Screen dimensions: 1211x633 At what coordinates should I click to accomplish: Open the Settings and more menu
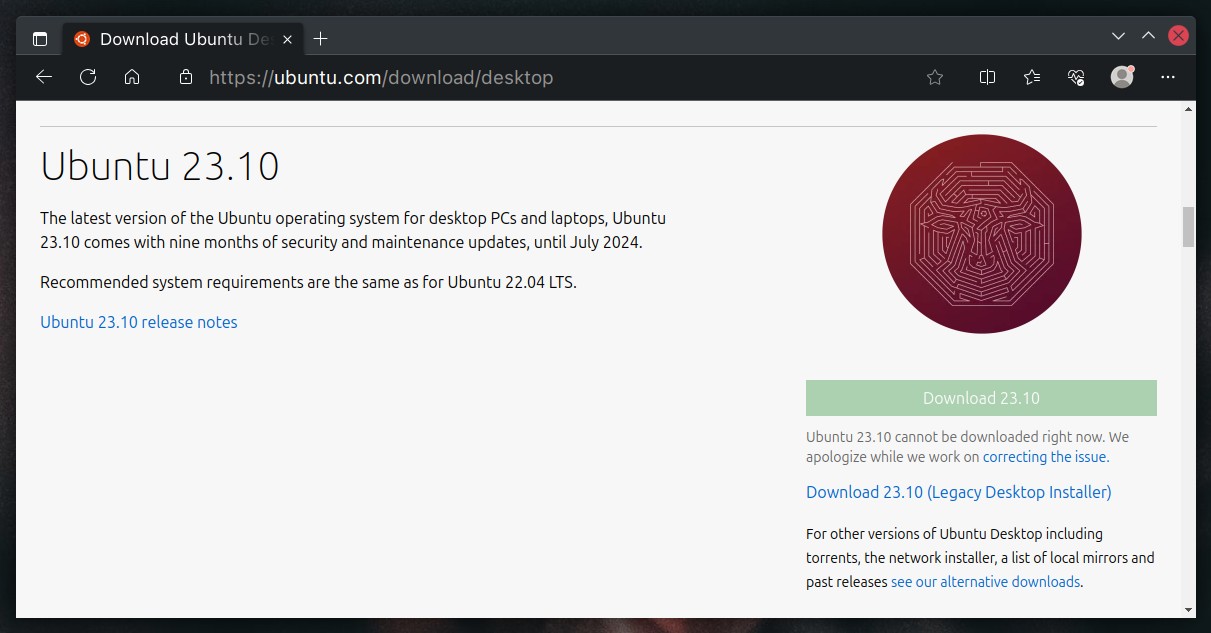1168,77
